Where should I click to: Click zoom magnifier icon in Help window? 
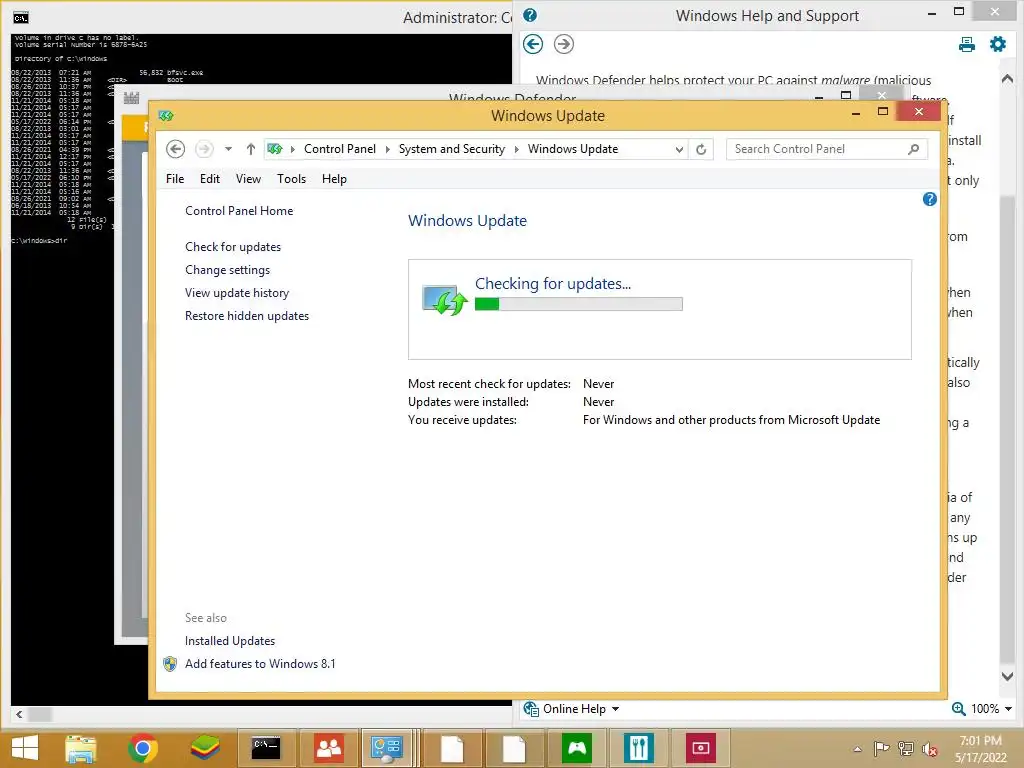959,709
